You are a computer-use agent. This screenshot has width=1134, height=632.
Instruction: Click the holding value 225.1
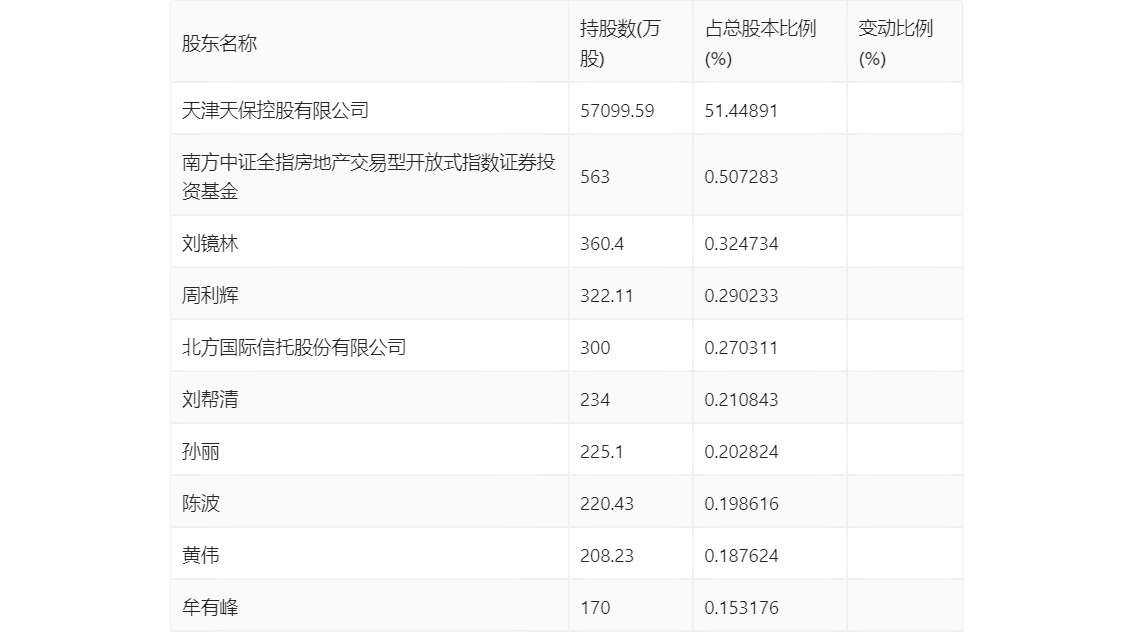click(x=602, y=452)
